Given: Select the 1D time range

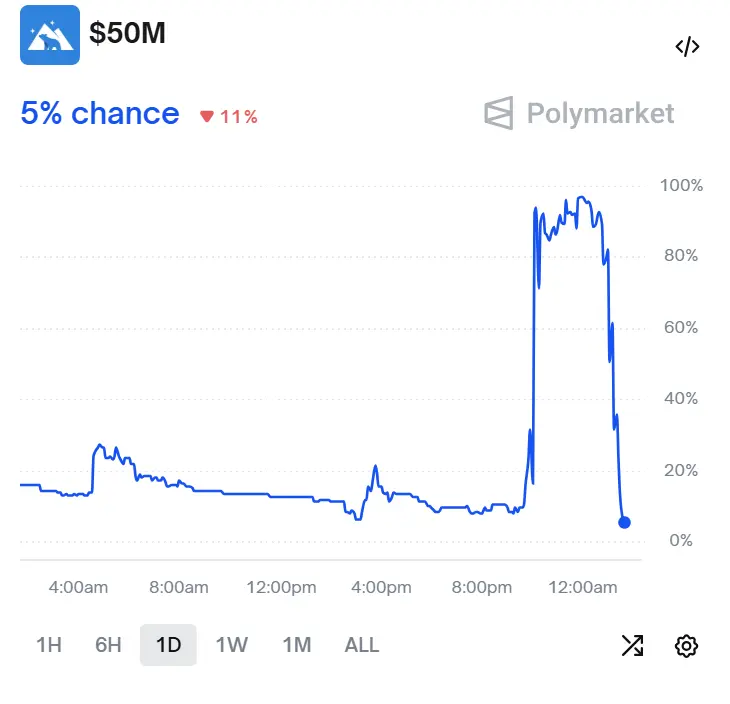Looking at the screenshot, I should point(168,645).
